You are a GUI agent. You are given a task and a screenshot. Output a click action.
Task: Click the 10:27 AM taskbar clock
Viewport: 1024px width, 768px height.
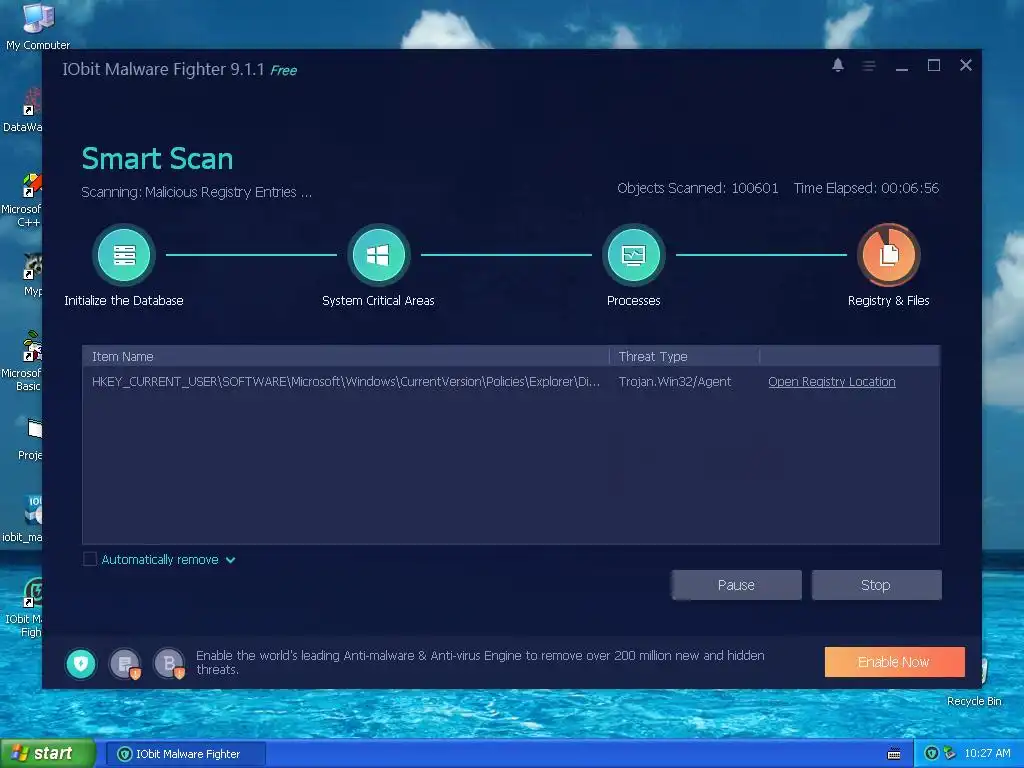987,753
